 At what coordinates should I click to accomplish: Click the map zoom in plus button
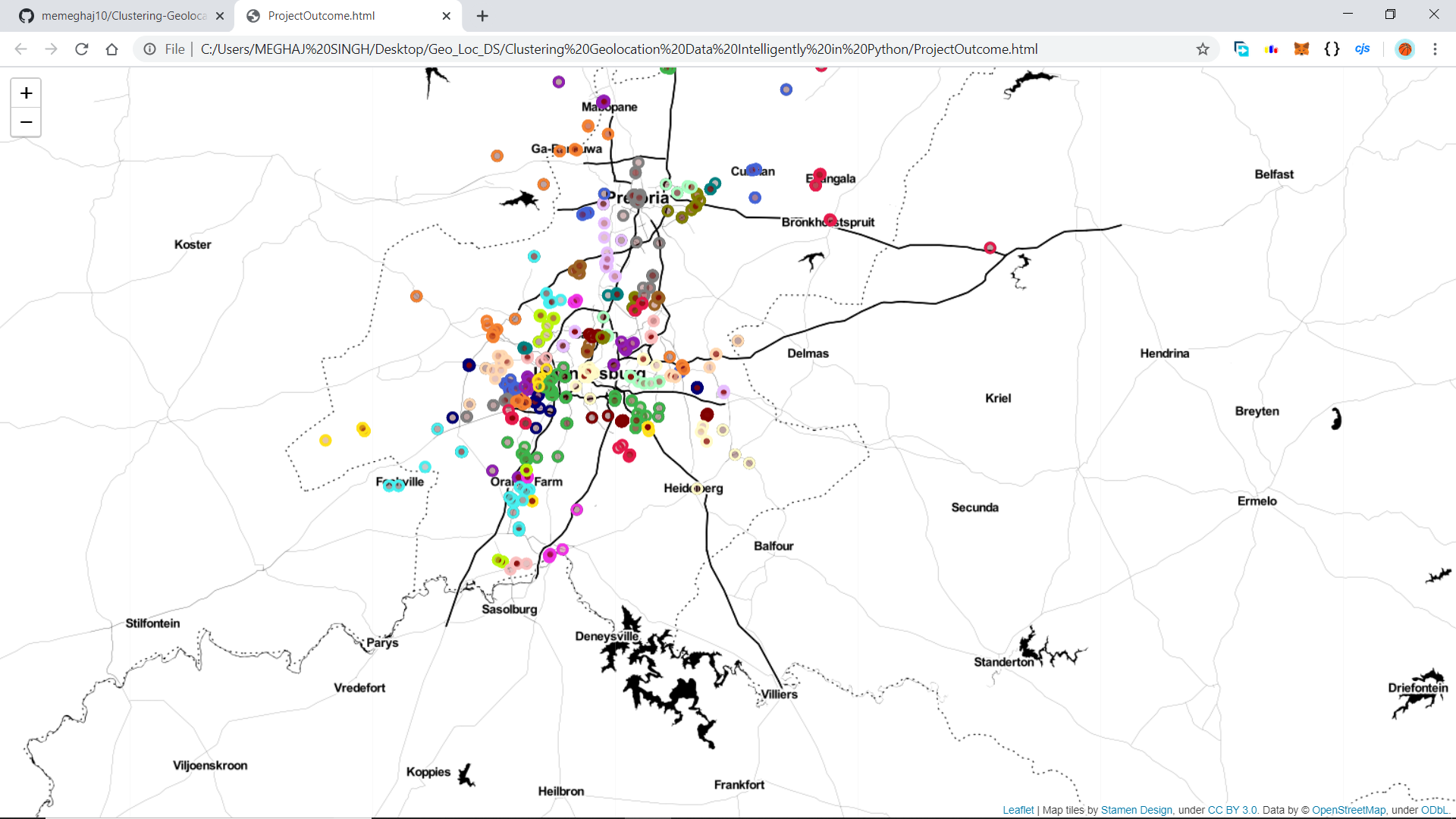point(26,93)
